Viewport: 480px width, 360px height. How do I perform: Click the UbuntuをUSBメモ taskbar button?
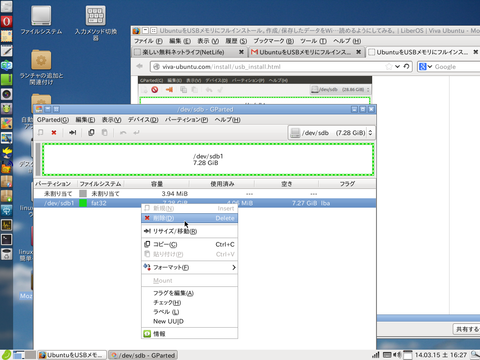(x=72, y=355)
